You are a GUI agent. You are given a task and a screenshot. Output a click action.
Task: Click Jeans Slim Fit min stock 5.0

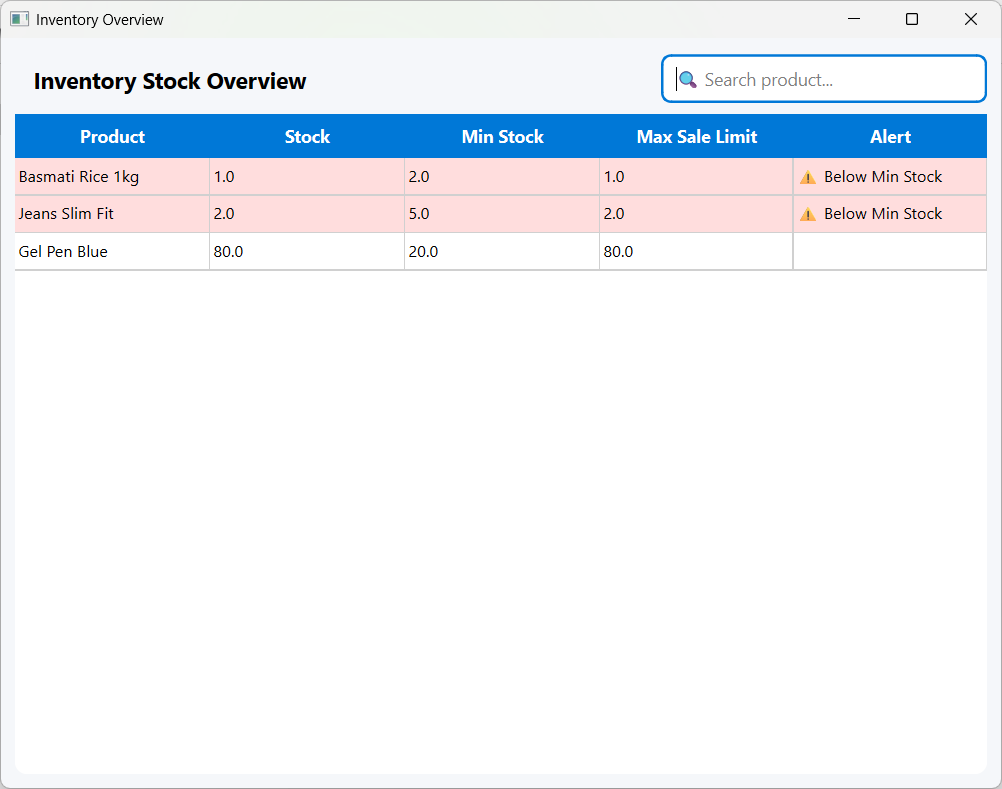pos(419,214)
